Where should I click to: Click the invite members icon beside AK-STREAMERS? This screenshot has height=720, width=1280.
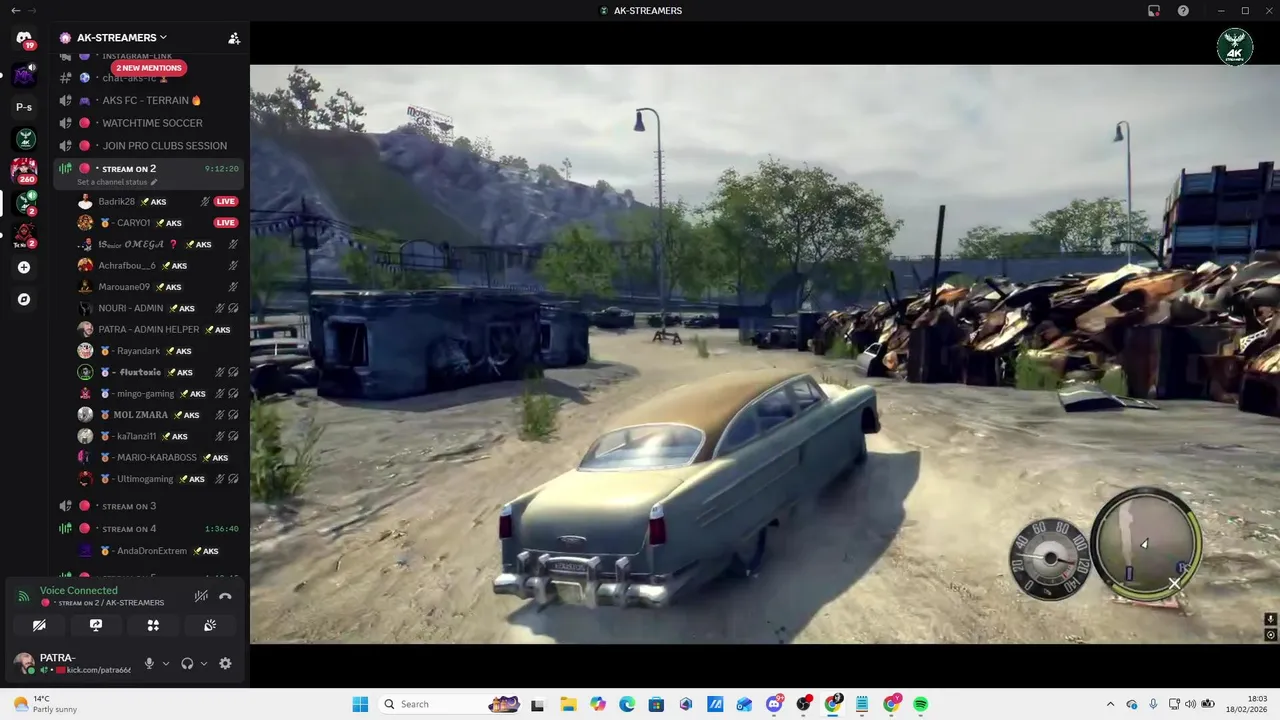[234, 38]
